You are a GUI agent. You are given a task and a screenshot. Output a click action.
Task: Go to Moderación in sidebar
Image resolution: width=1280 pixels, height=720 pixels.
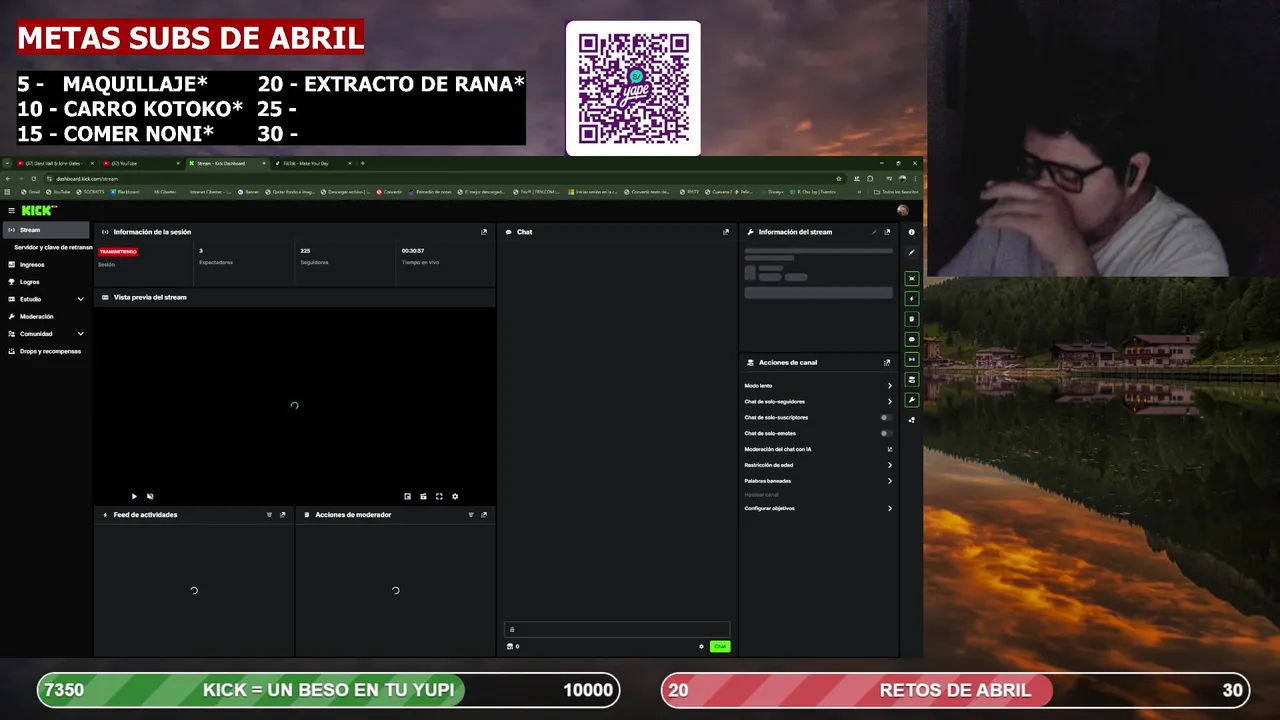pyautogui.click(x=36, y=316)
